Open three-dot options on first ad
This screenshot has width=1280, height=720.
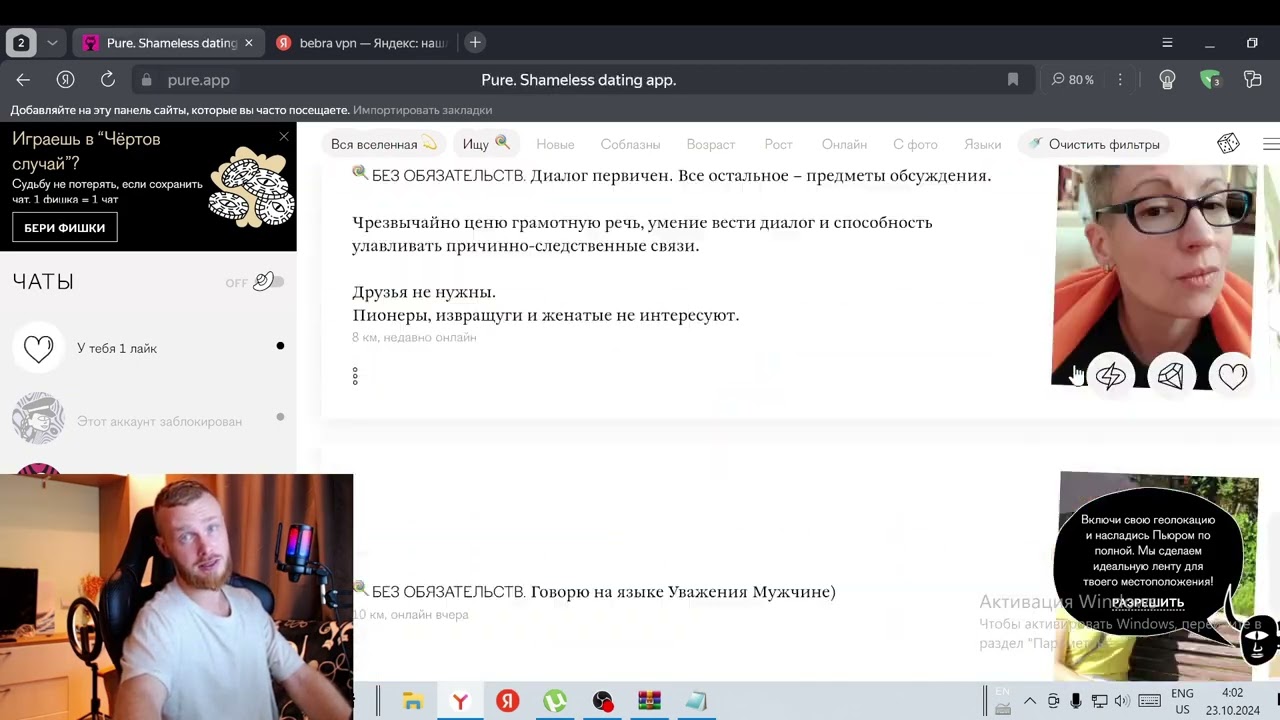tap(355, 376)
